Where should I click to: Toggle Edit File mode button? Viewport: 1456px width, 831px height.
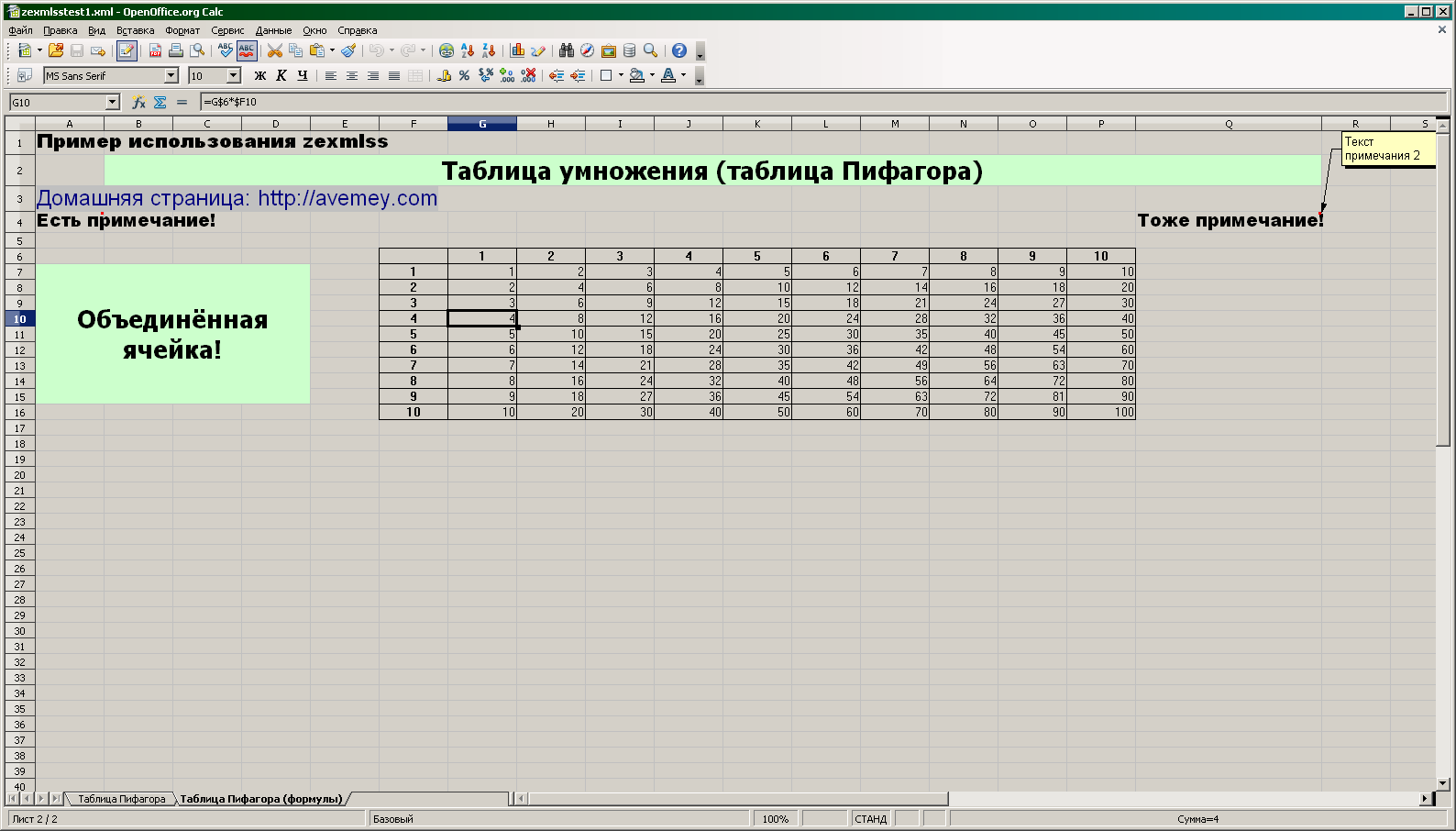coord(127,51)
